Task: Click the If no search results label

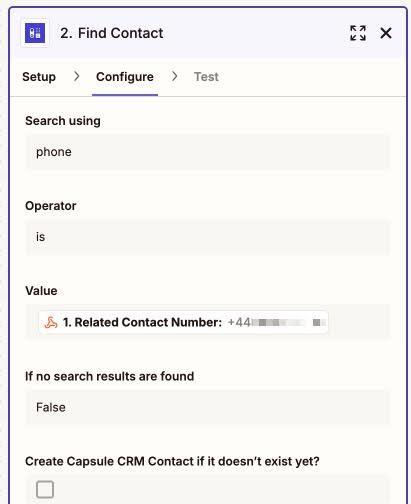Action: [x=109, y=376]
